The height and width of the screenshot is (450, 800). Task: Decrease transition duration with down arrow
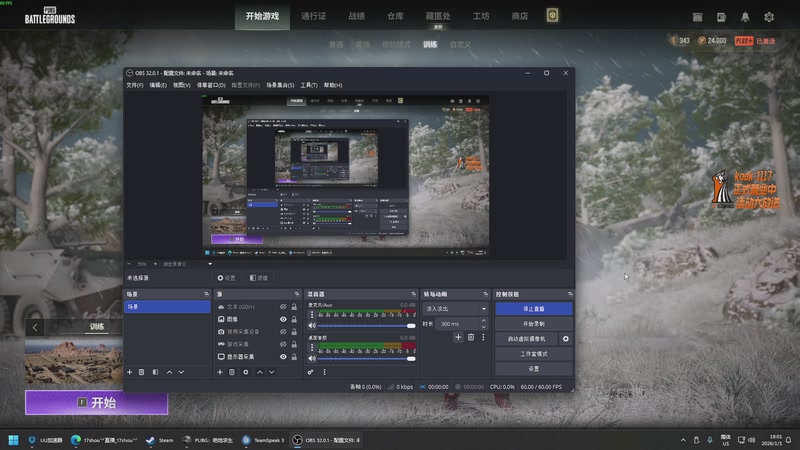coord(484,327)
